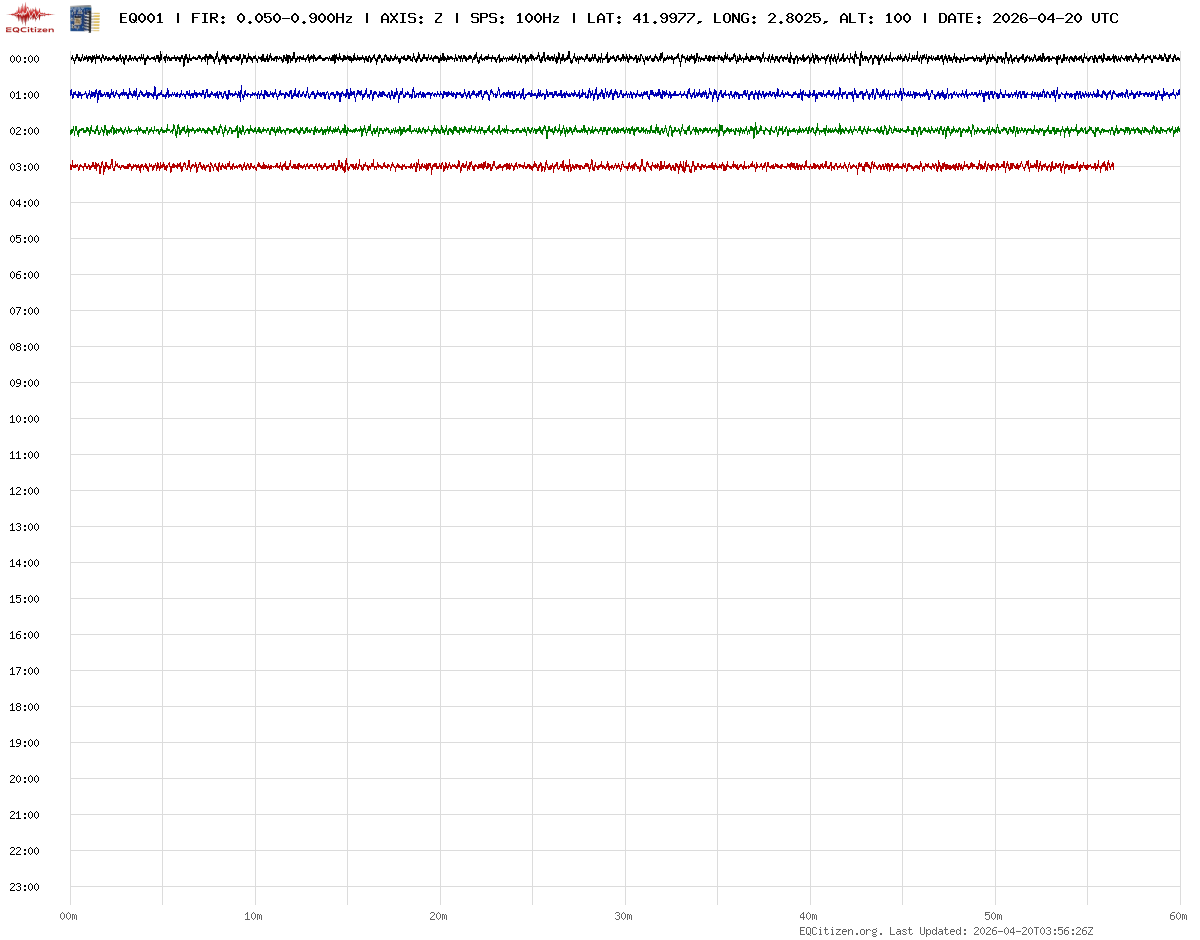Screen dimensions: 1200x940
Task: Click the black 00:00 hour trace
Action: click(x=600, y=59)
